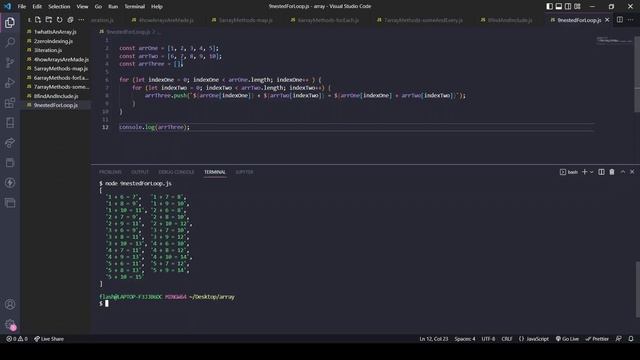
Task: Collapse all folders in Explorer
Action: [70, 20]
